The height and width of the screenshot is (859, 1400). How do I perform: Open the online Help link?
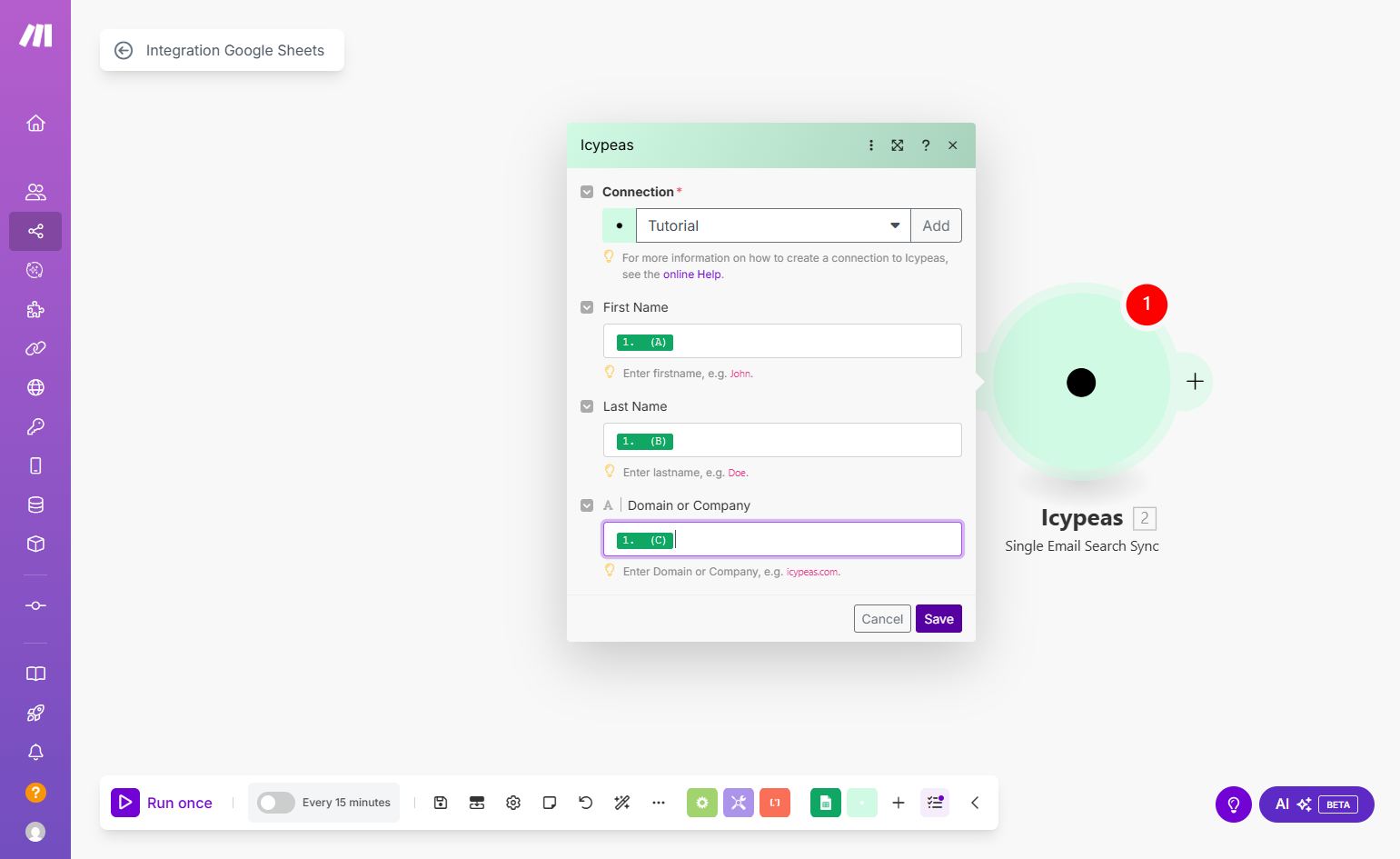pos(692,275)
